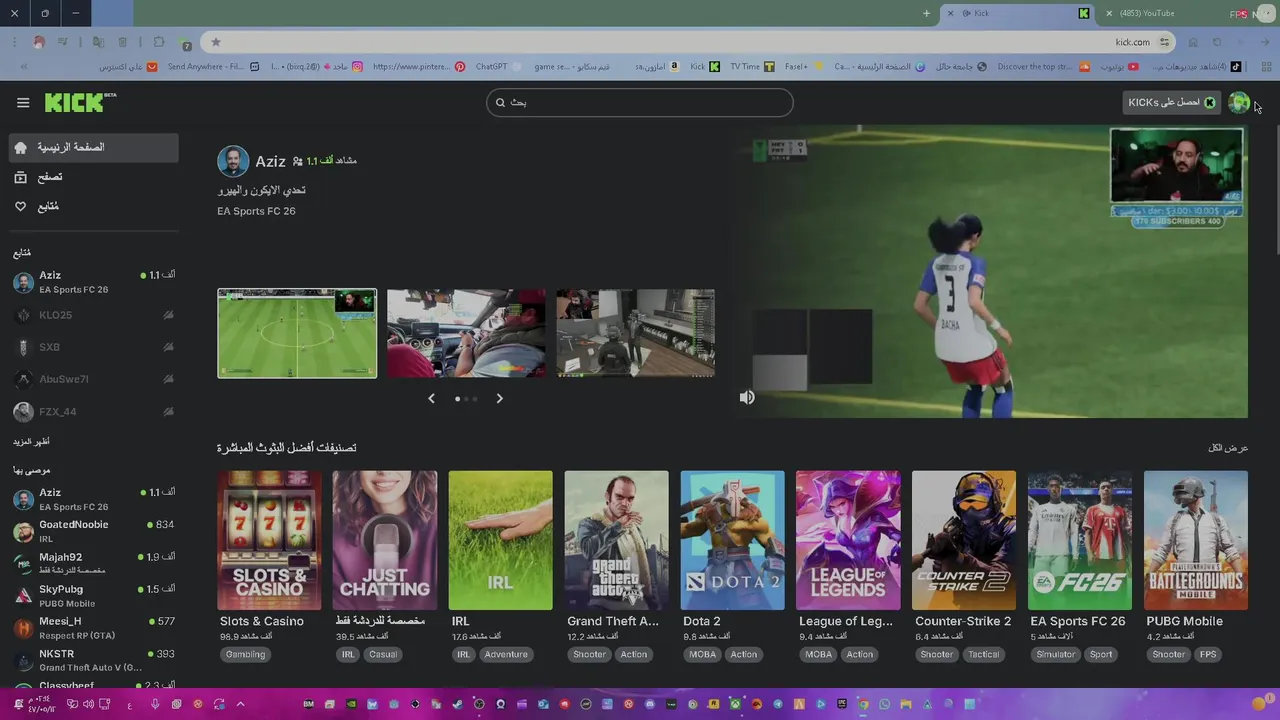Open Steam from the taskbar

[457, 704]
